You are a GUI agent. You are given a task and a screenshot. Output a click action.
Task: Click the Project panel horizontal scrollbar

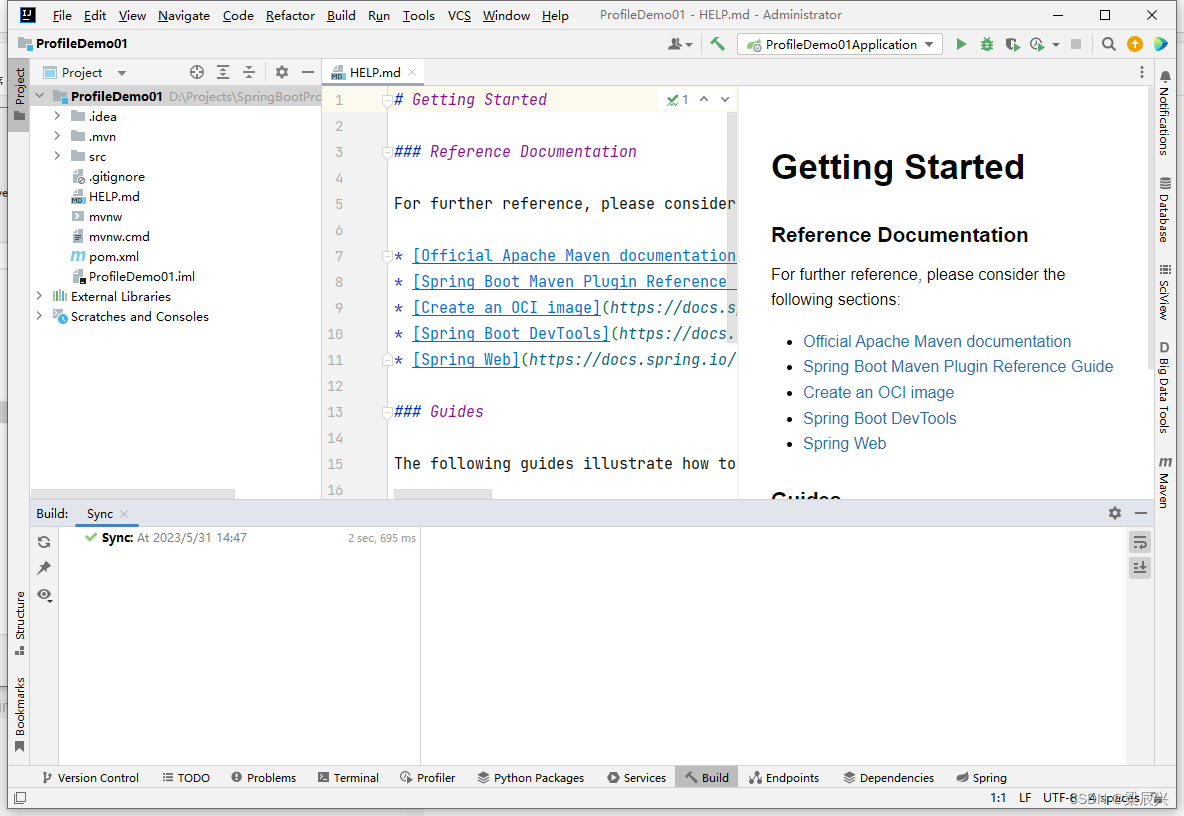coord(133,494)
